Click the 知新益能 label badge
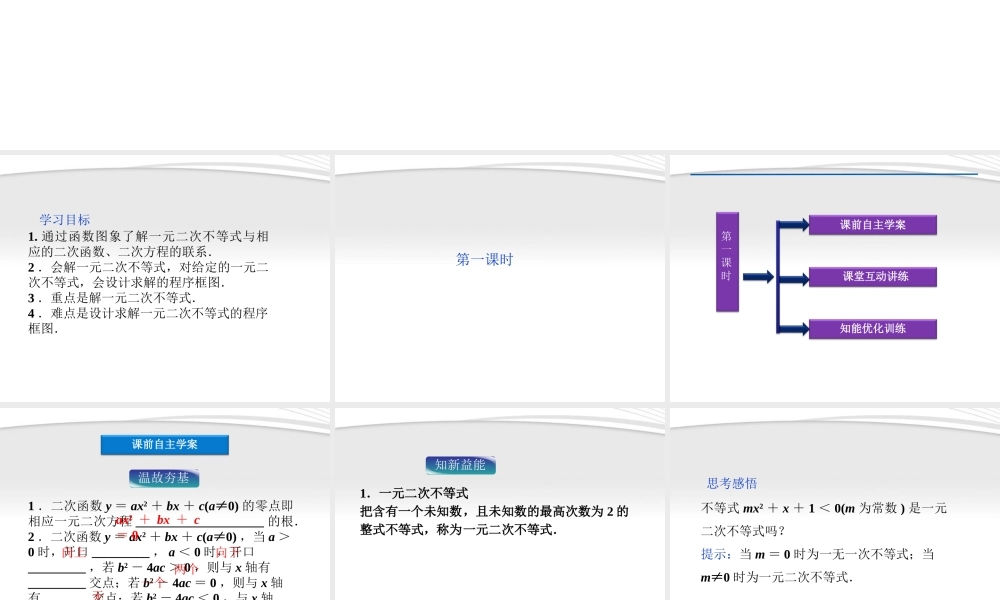The width and height of the screenshot is (1000, 600). (460, 465)
